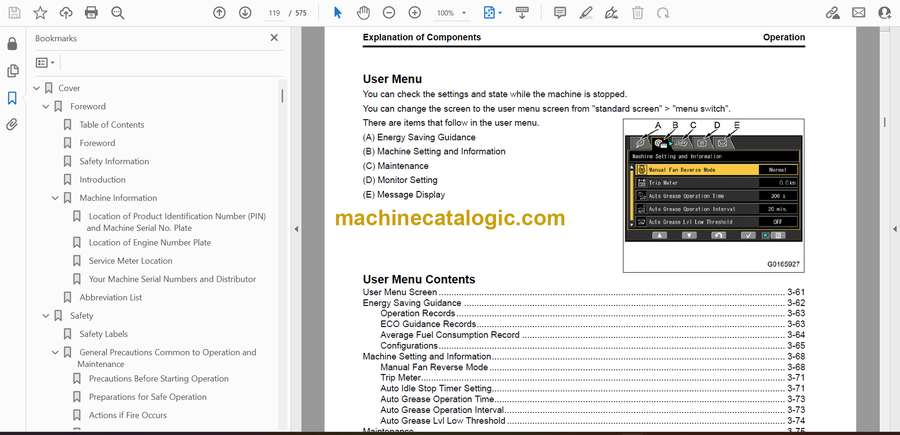
Task: Click the delete trash icon
Action: (637, 13)
